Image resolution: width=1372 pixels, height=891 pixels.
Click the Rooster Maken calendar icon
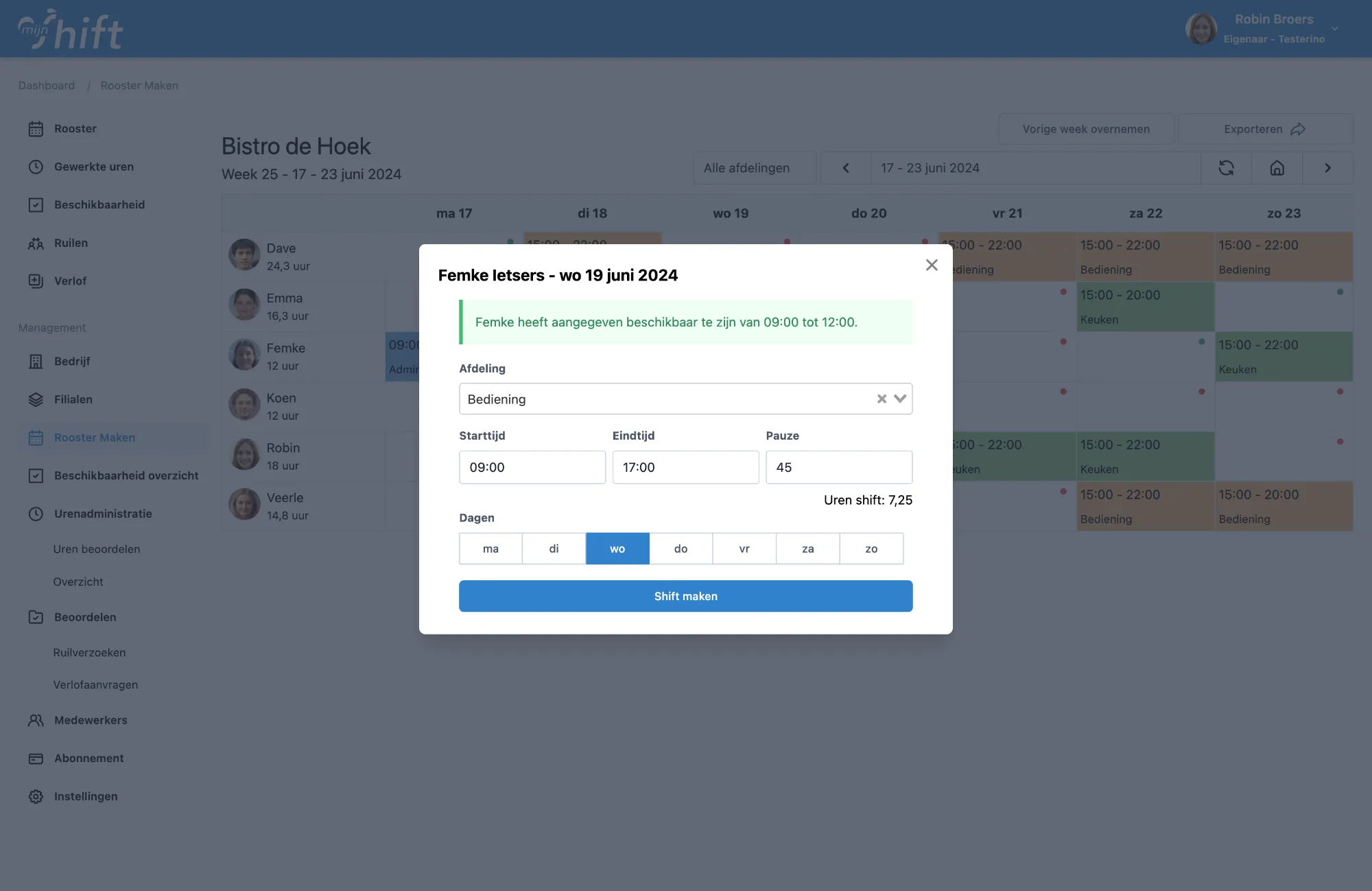point(36,438)
